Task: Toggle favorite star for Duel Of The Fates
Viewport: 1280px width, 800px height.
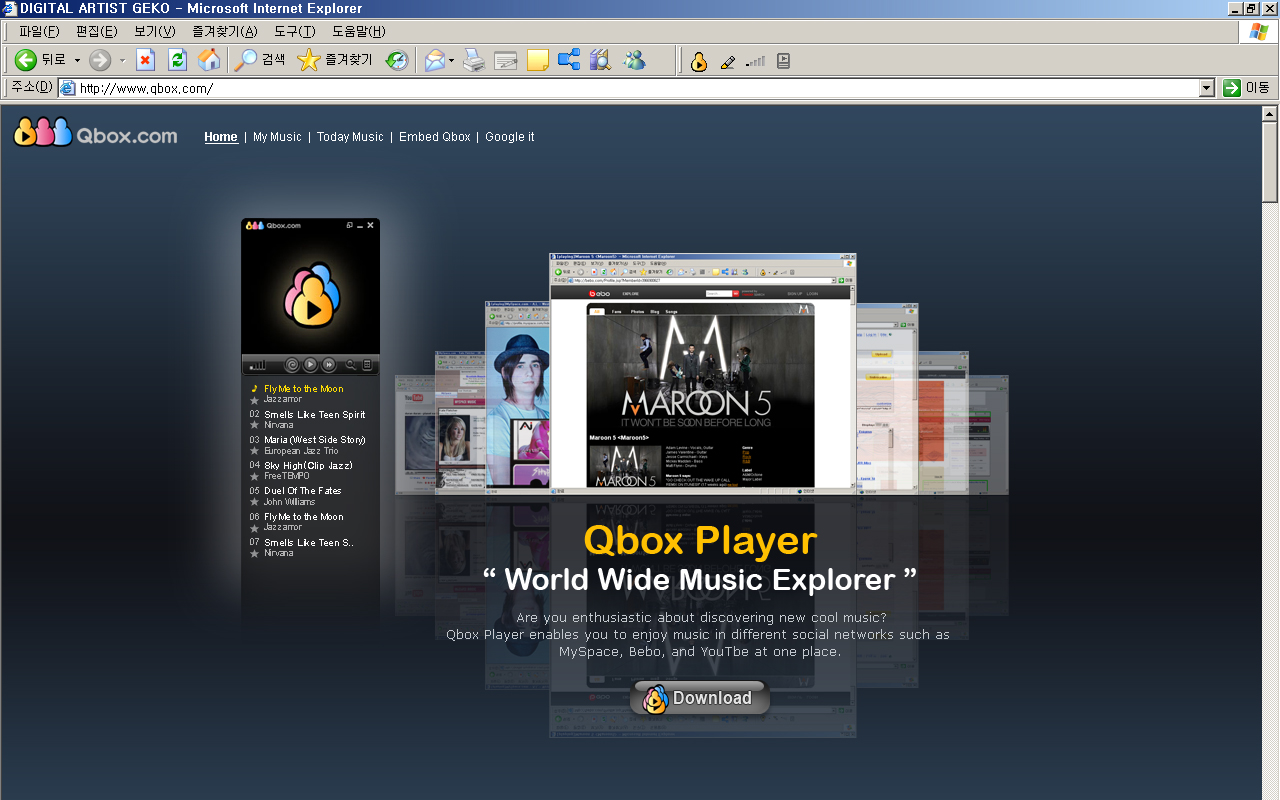Action: (254, 502)
